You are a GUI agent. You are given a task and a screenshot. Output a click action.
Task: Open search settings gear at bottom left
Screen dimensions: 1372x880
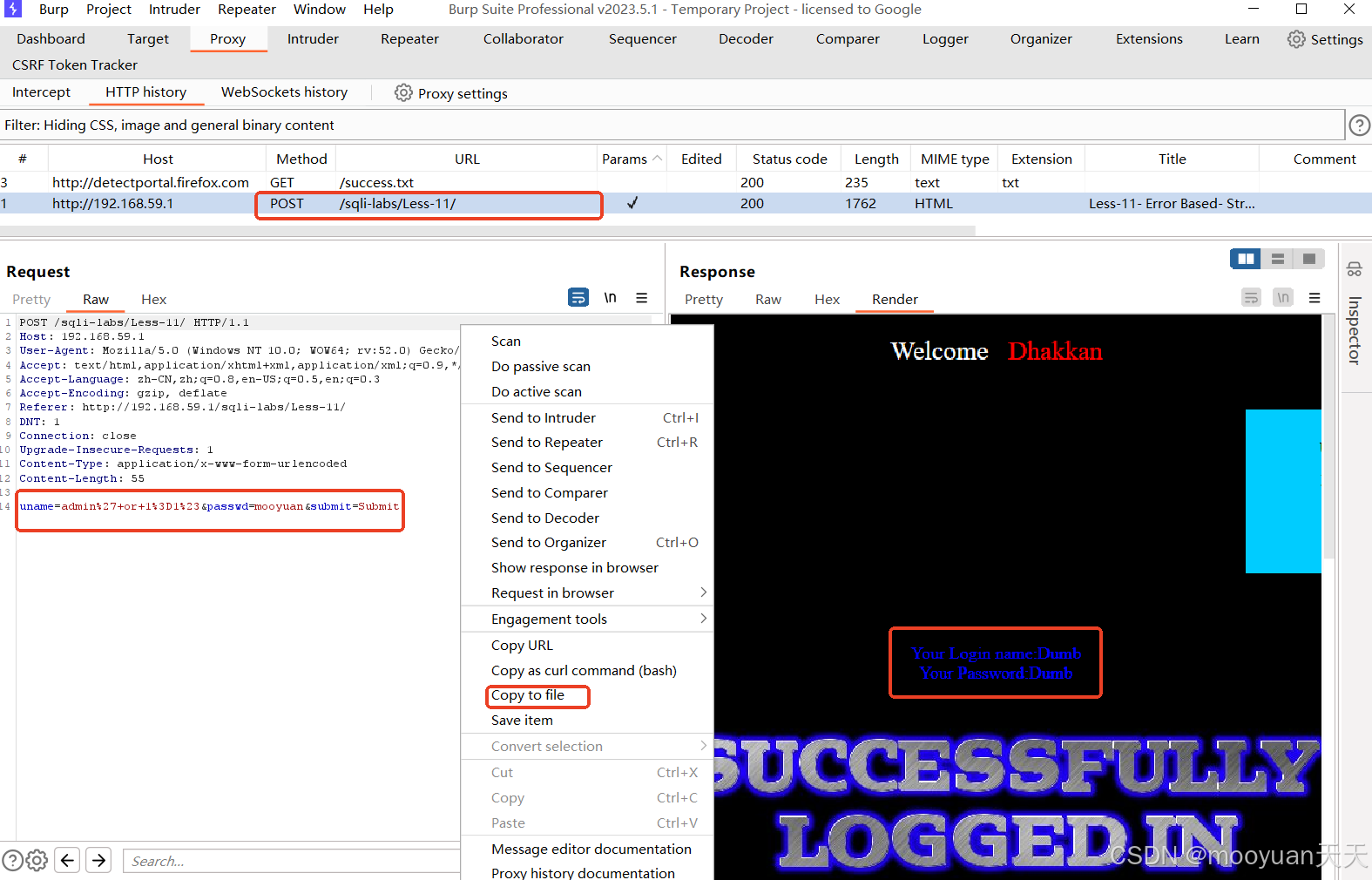tap(37, 861)
